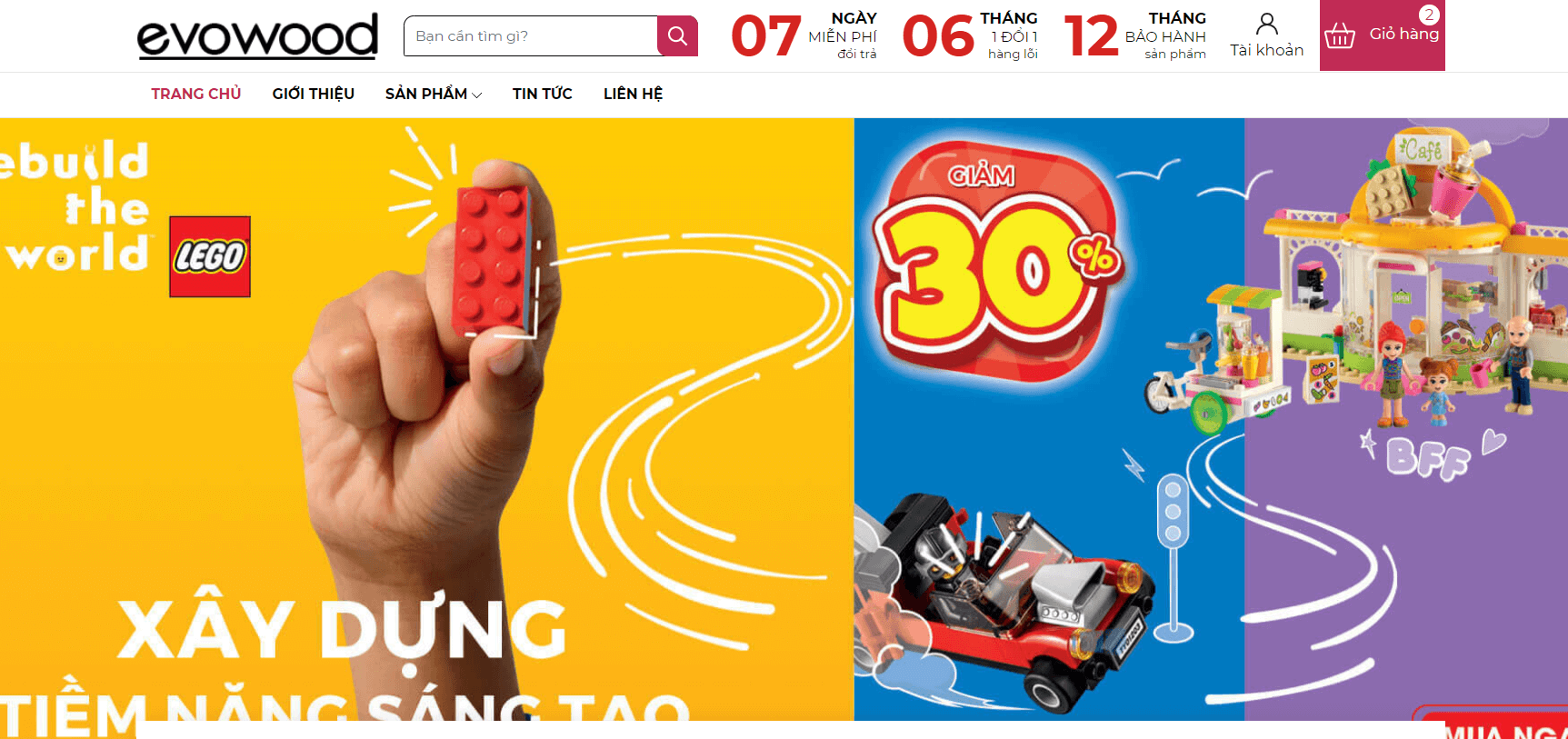Click the 07 NGÀY miễn phí đổi trả info
This screenshot has width=1568, height=739.
(x=804, y=35)
